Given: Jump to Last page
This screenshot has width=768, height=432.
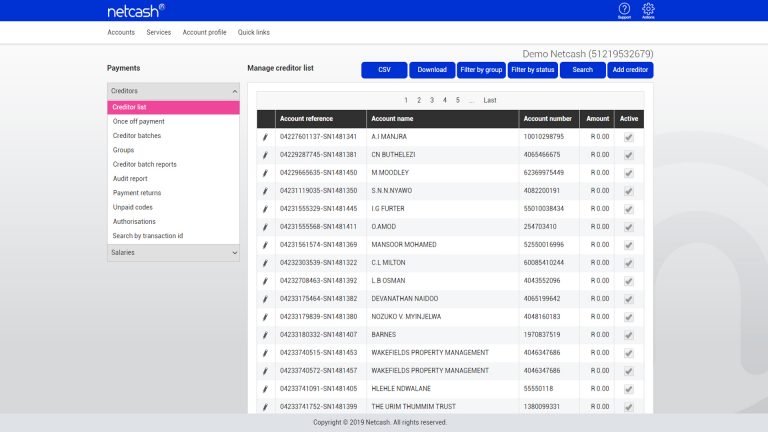Looking at the screenshot, I should pyautogui.click(x=490, y=100).
